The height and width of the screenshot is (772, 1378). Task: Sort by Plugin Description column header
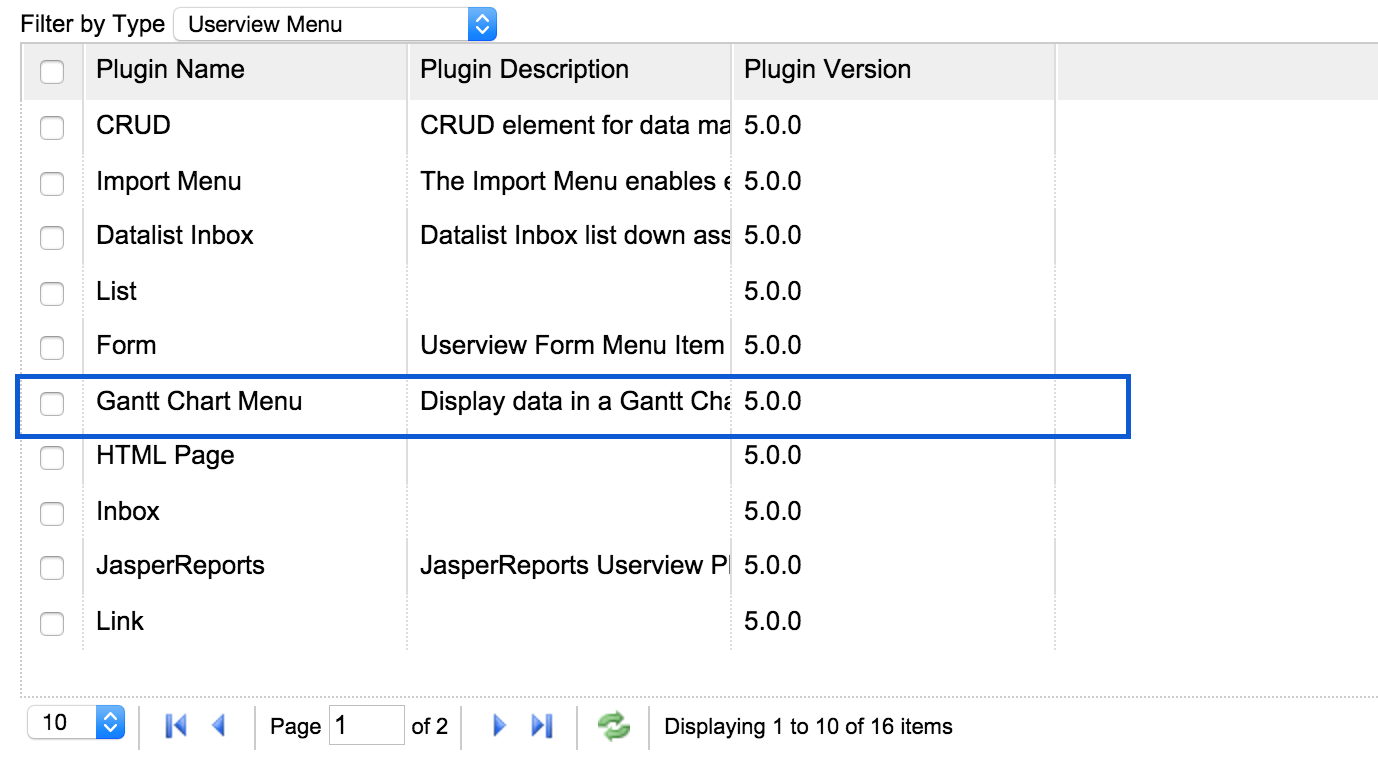coord(524,70)
